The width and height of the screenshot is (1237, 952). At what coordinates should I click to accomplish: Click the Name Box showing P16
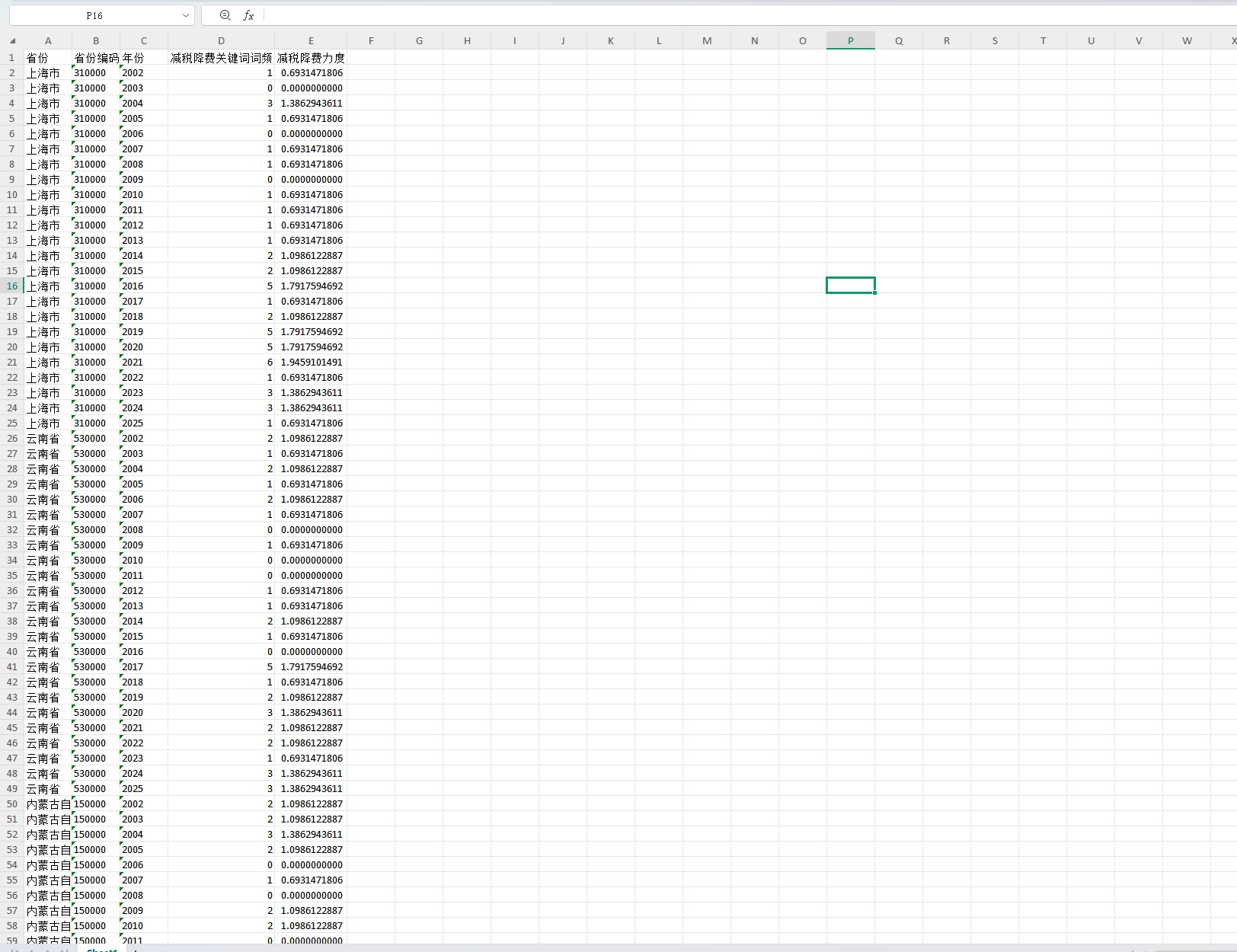pyautogui.click(x=94, y=15)
